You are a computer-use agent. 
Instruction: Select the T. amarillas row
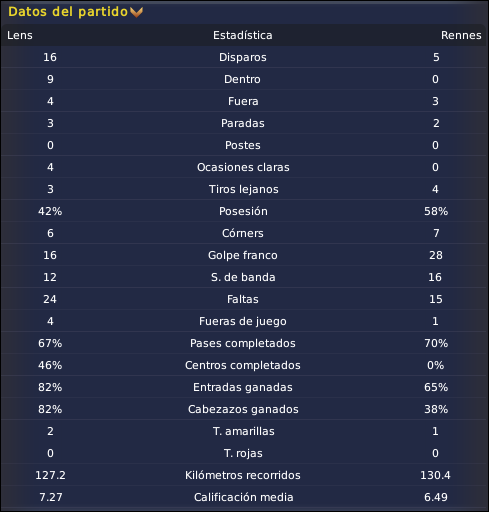pos(244,431)
